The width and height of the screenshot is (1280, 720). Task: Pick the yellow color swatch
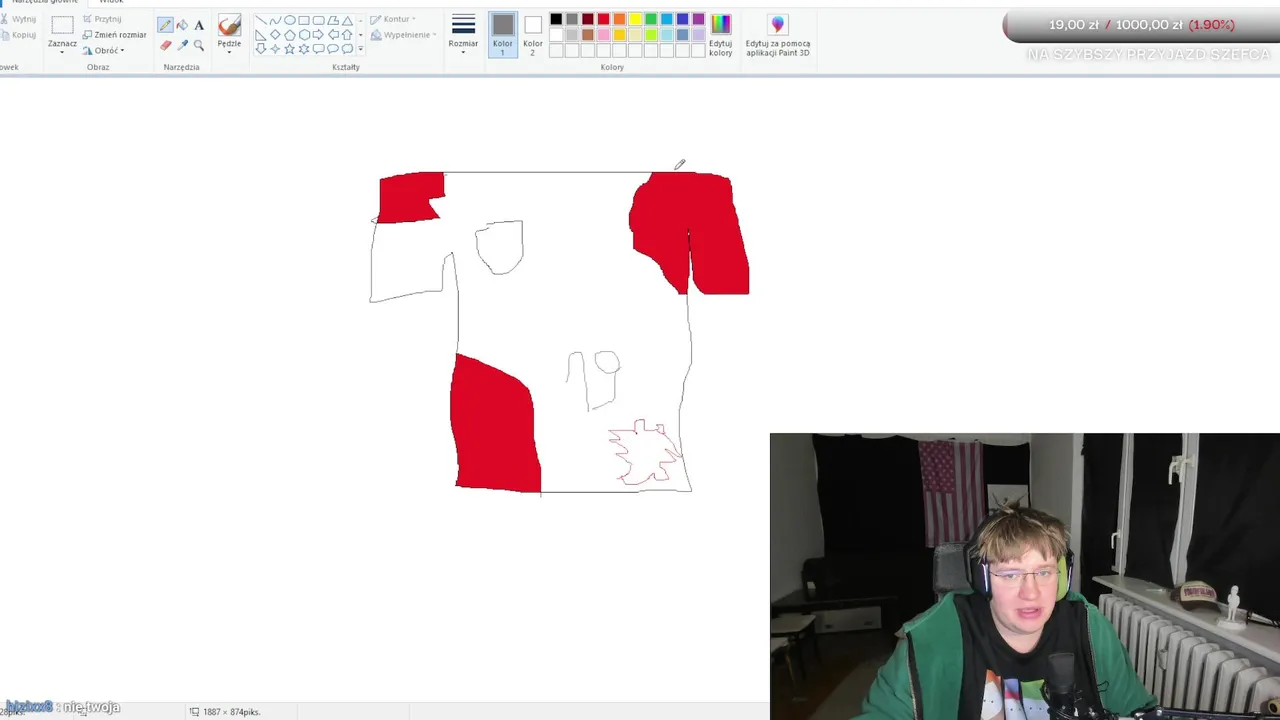pyautogui.click(x=635, y=19)
